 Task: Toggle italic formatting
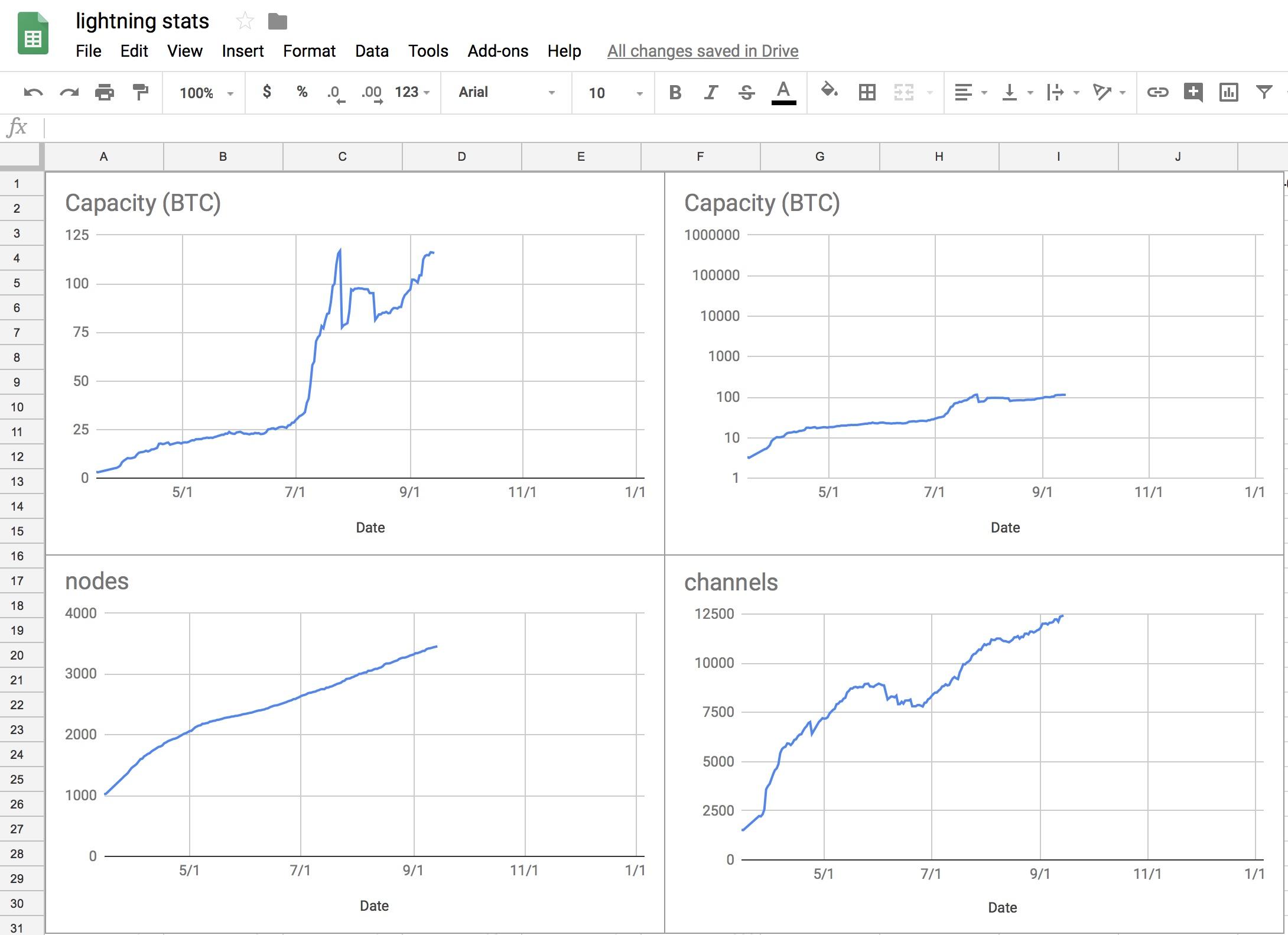(711, 92)
